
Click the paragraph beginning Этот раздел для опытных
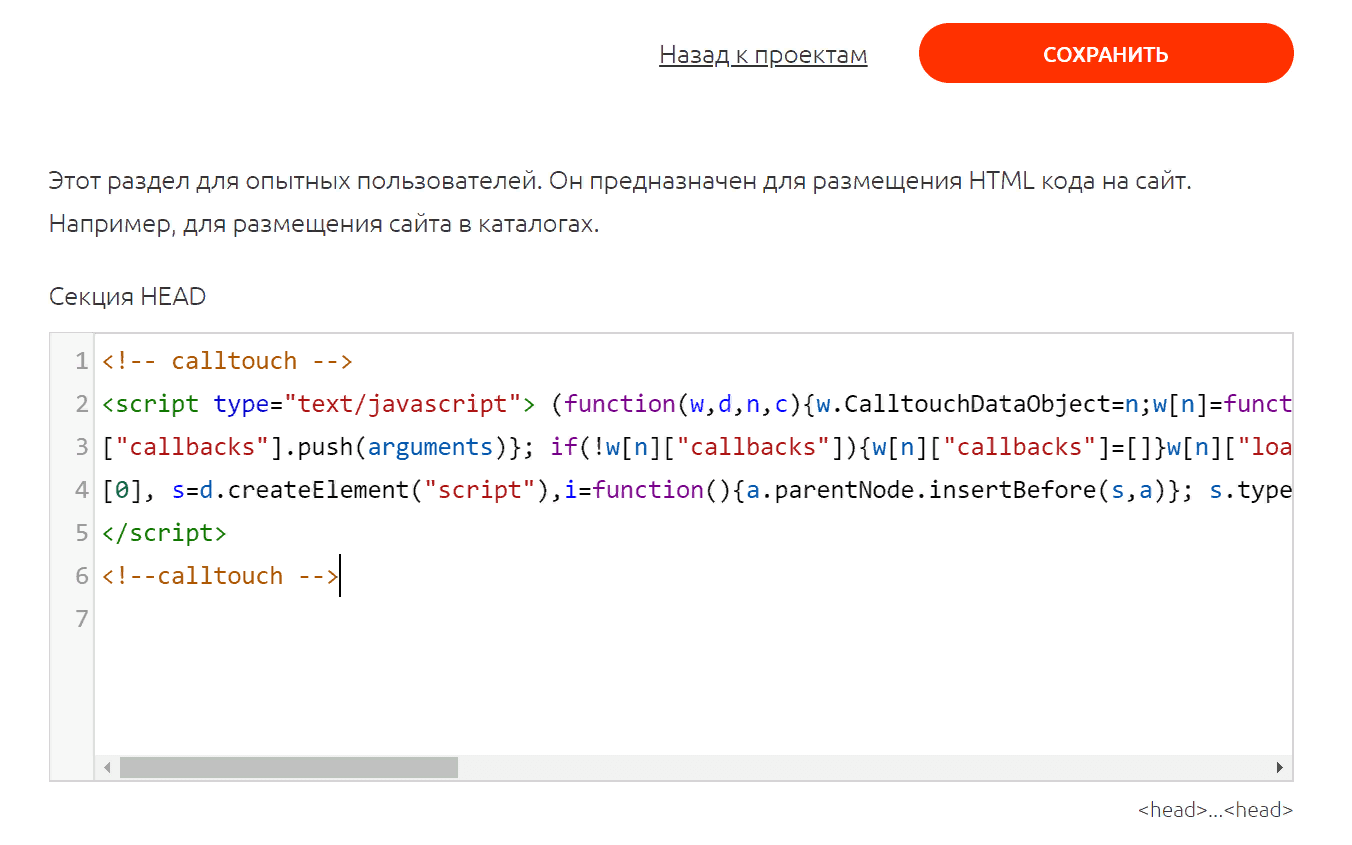coord(620,203)
